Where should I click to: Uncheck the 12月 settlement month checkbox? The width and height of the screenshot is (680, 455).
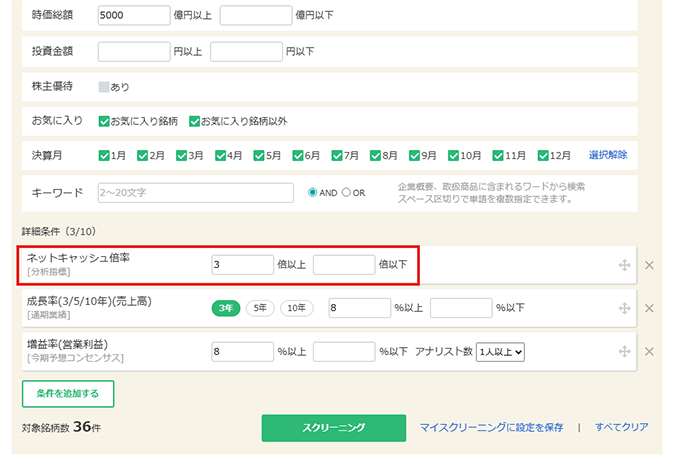click(543, 155)
